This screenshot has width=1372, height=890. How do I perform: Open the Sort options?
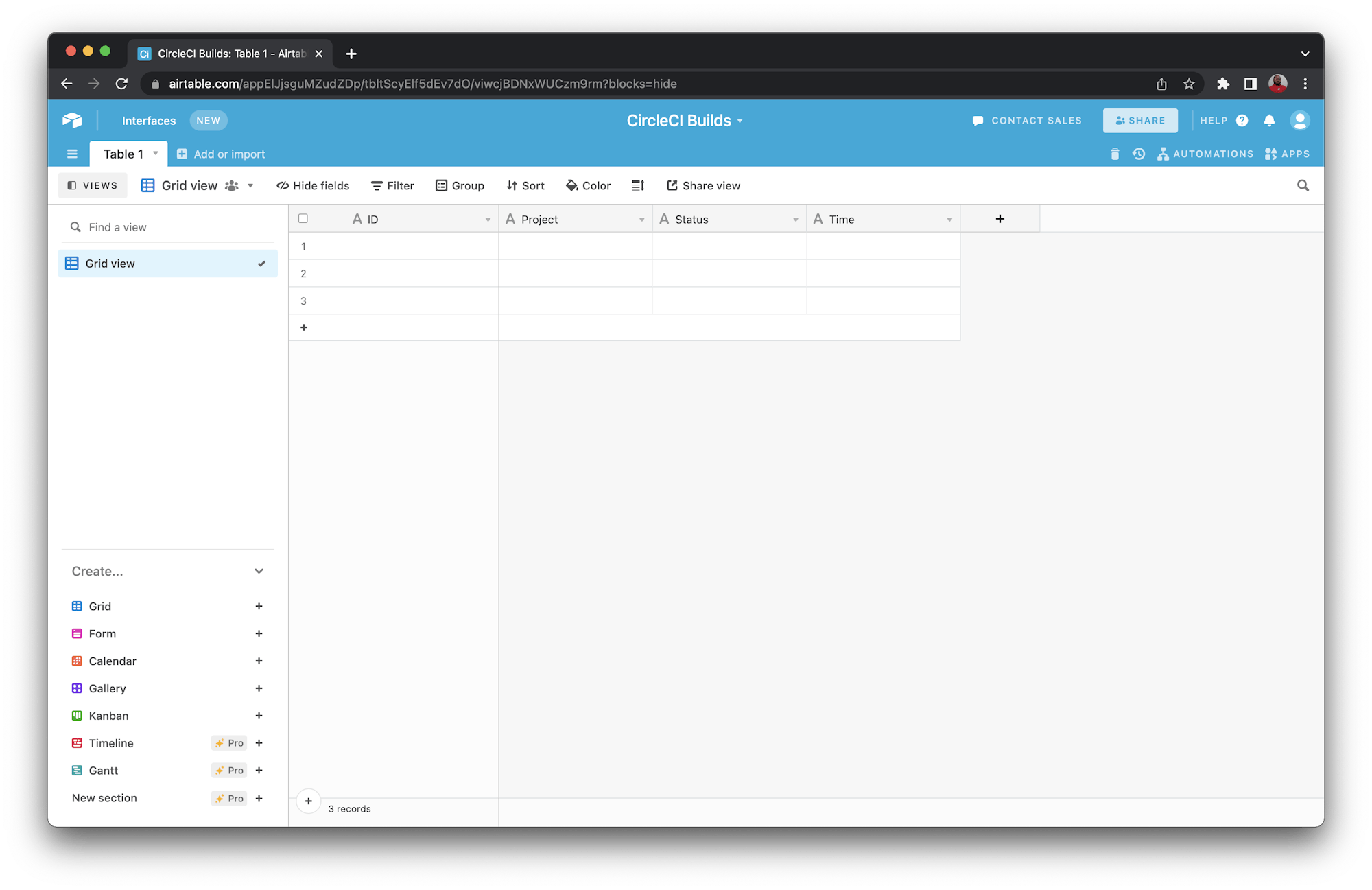(x=525, y=185)
